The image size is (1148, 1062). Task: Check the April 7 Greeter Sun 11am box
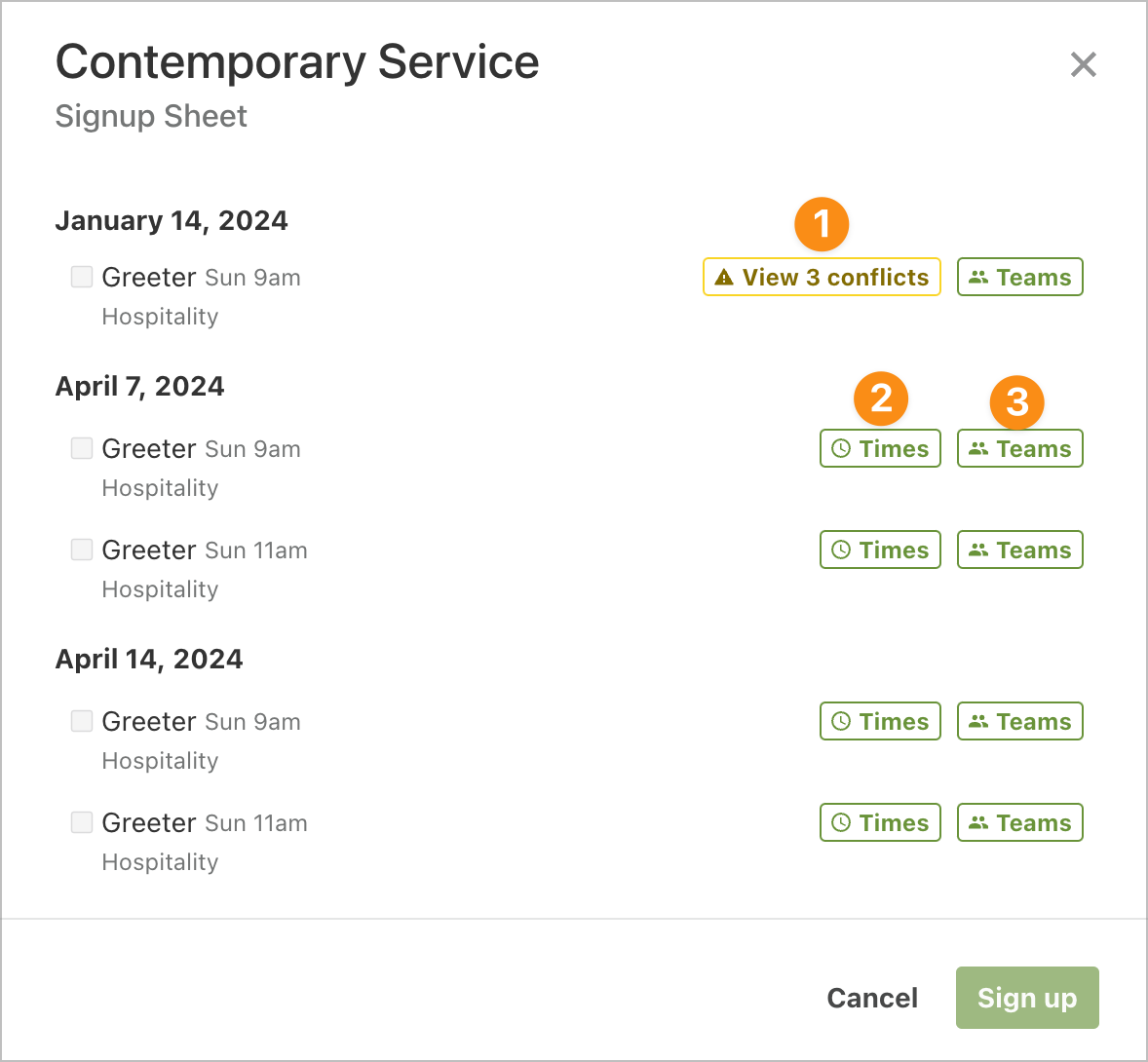coord(81,549)
